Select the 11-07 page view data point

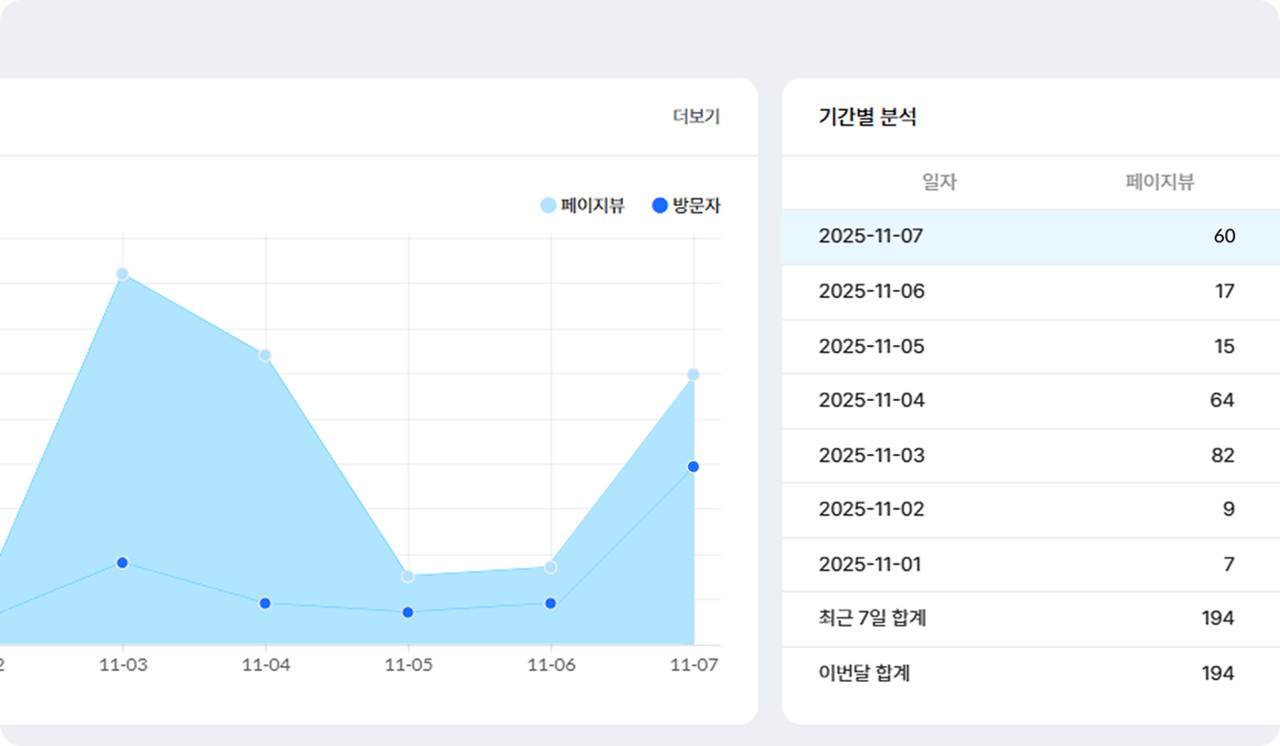693,375
